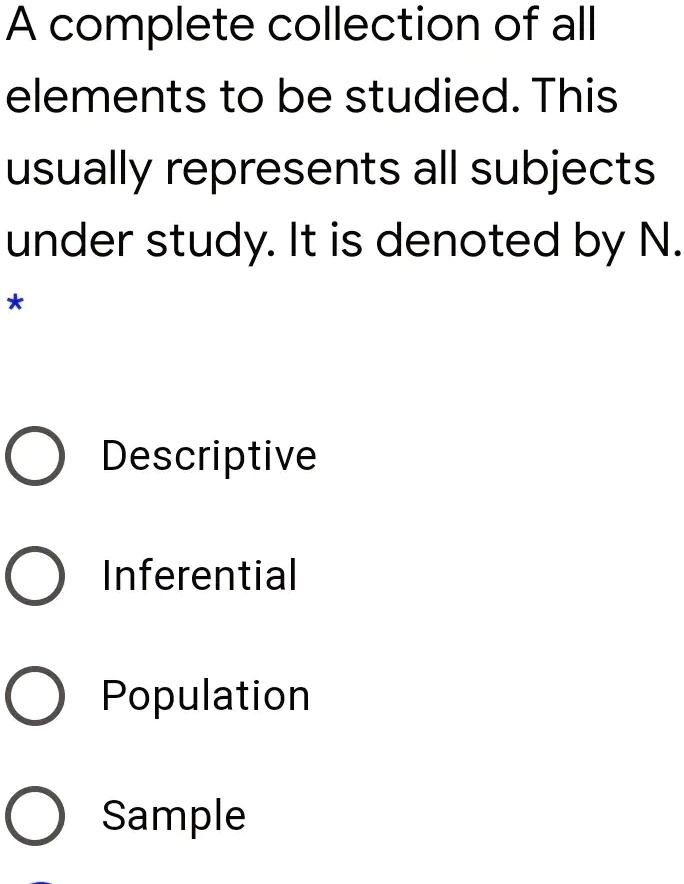684x884 pixels.
Task: Click the 'Descriptive' option label
Action: [x=209, y=456]
